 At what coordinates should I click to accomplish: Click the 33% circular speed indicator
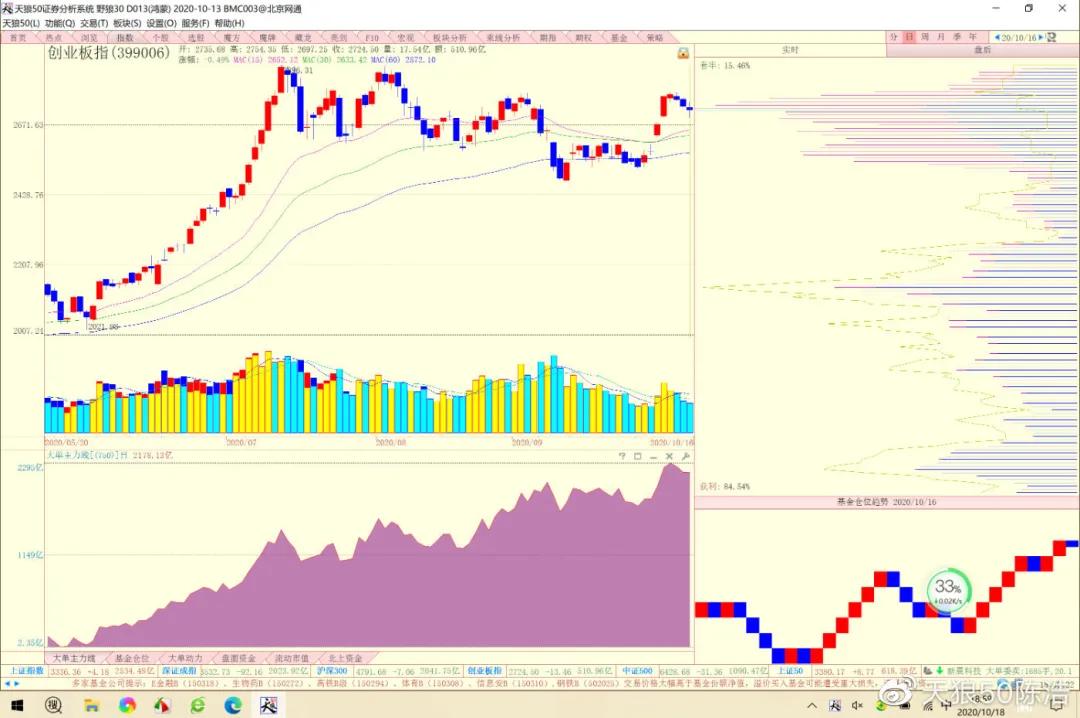[948, 591]
